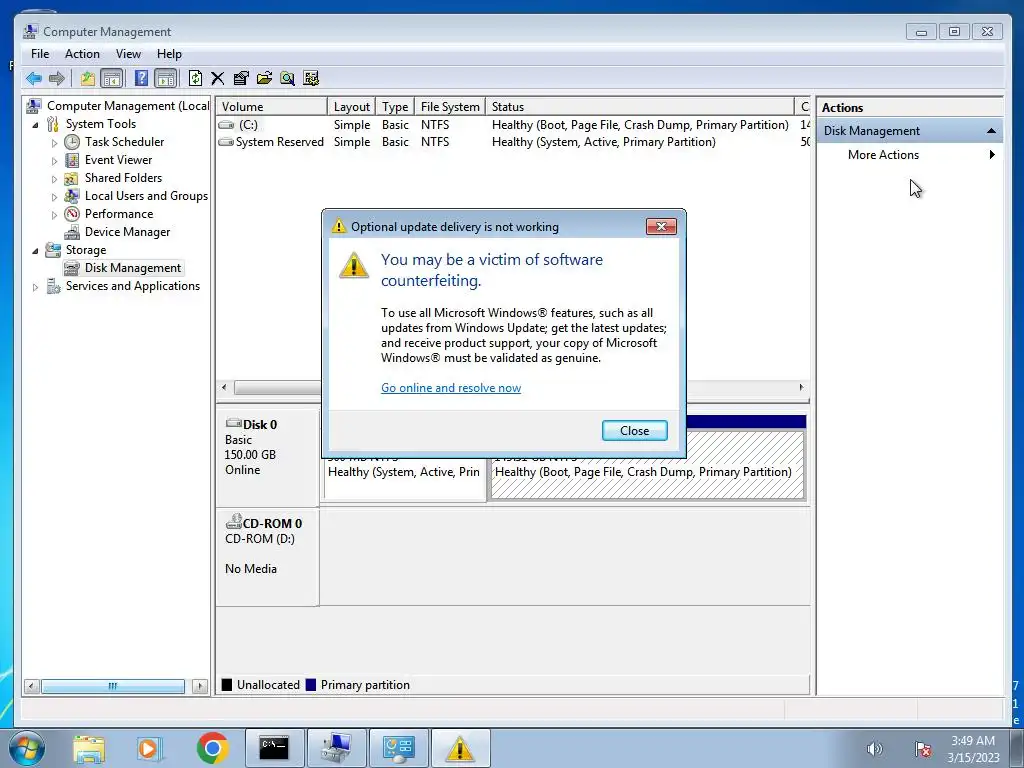Expand the Performance node arrow

pos(54,214)
